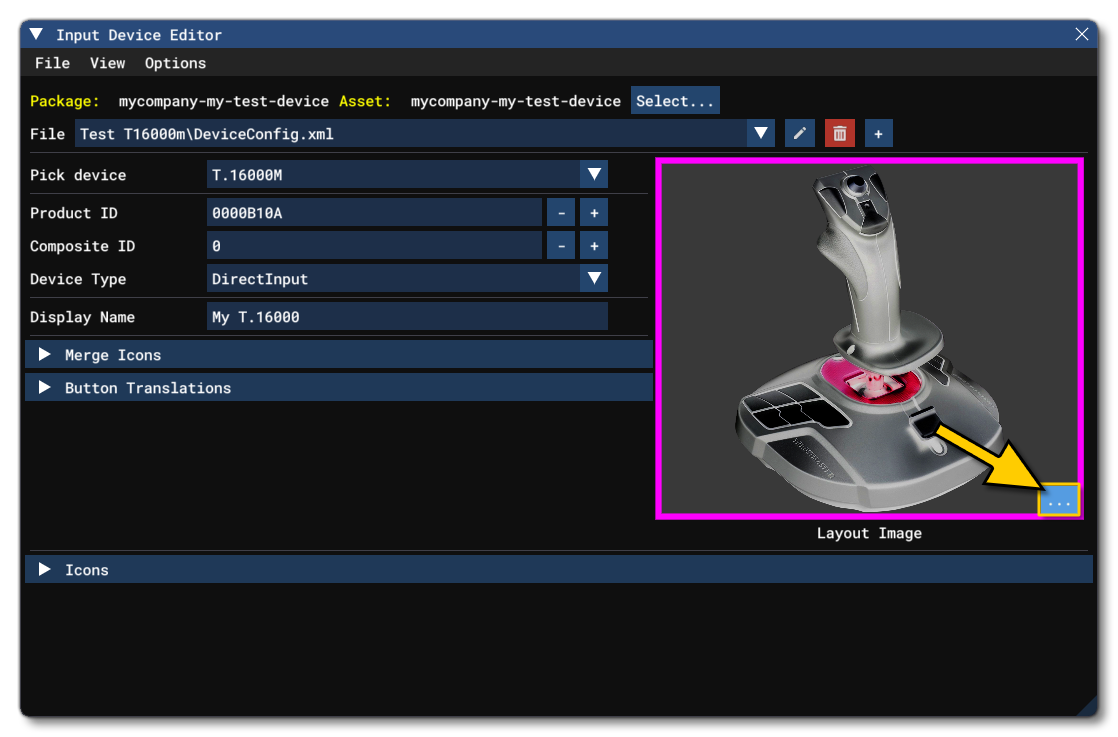Click the Select... asset button
1118x737 pixels.
[x=675, y=101]
